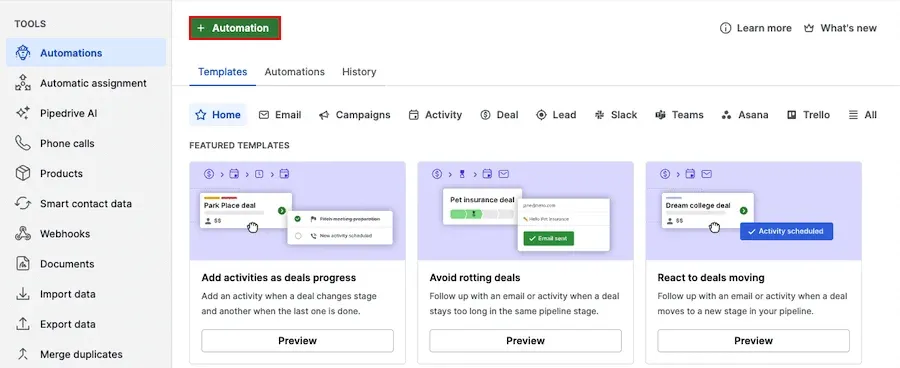This screenshot has width=900, height=368.
Task: Click the Merge duplicates icon
Action: pos(23,354)
